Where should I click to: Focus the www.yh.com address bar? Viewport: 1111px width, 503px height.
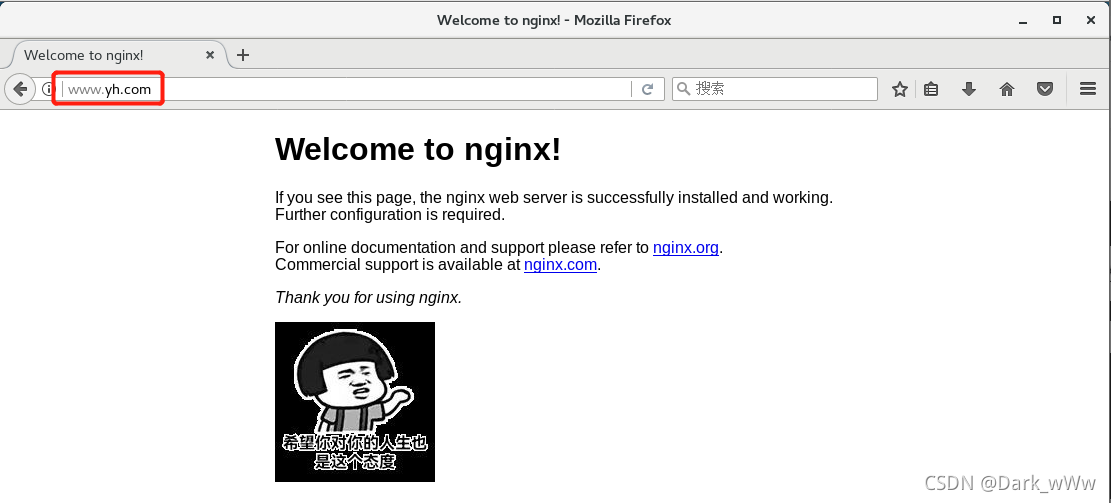pyautogui.click(x=346, y=89)
